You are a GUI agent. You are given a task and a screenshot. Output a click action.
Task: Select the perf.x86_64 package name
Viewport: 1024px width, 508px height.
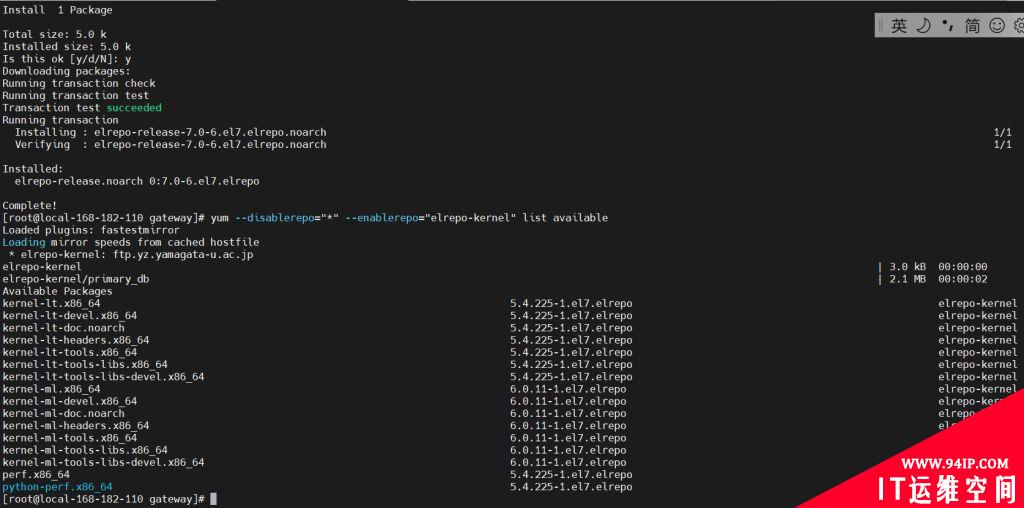[x=36, y=475]
